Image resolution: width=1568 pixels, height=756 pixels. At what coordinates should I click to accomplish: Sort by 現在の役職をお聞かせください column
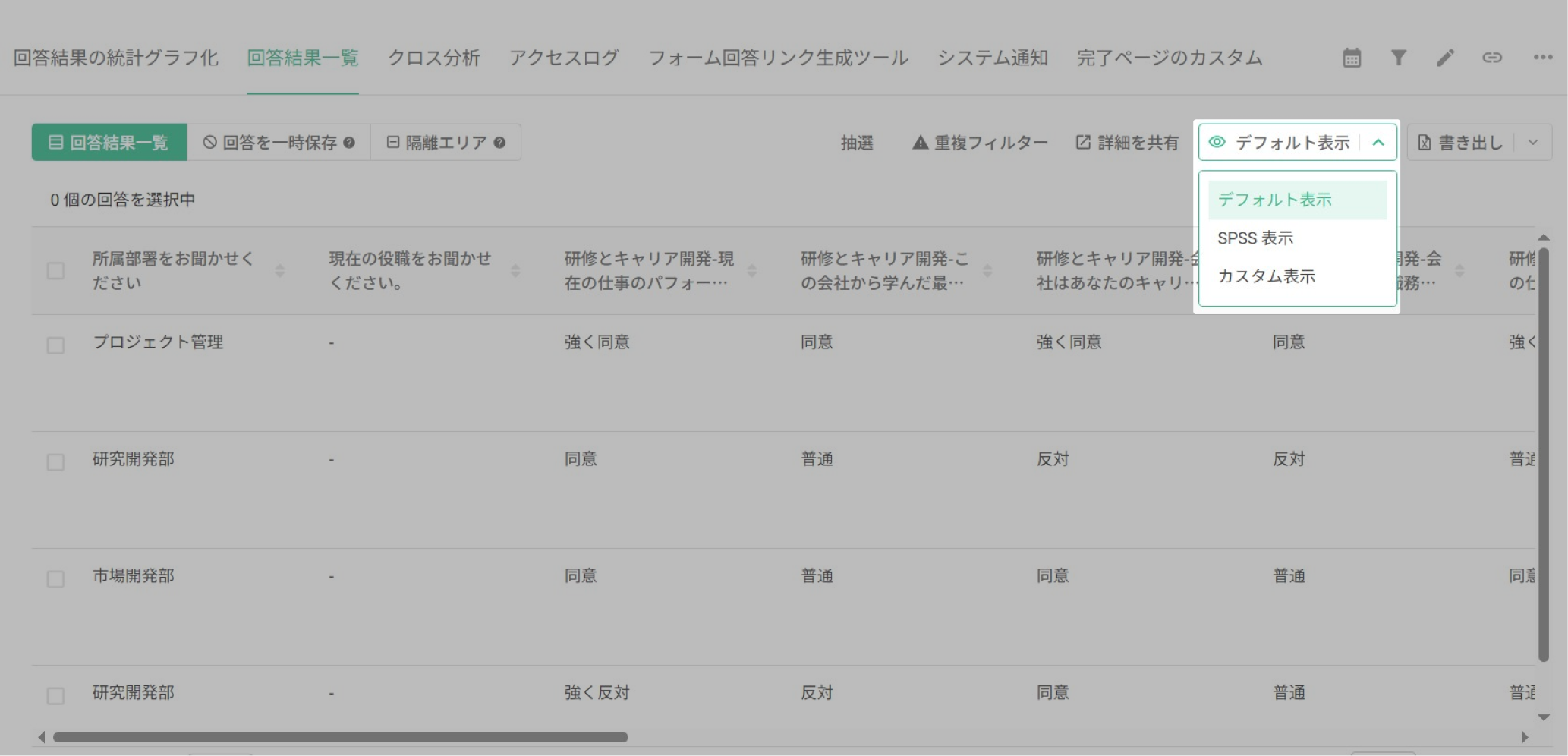pos(515,271)
